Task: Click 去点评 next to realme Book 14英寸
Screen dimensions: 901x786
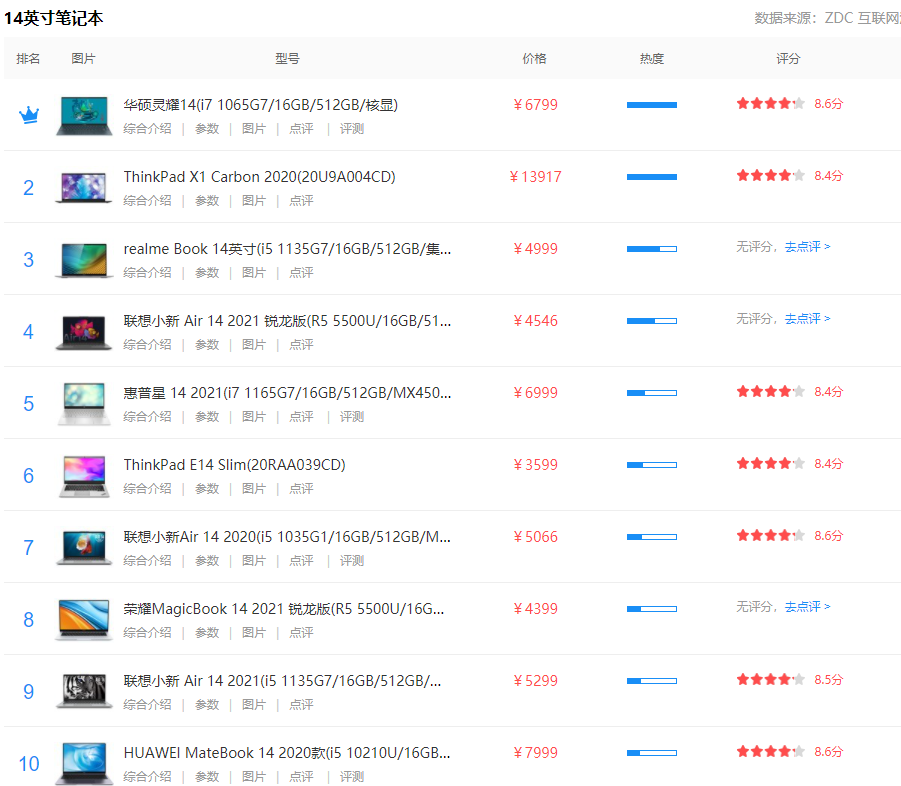Action: coord(804,246)
